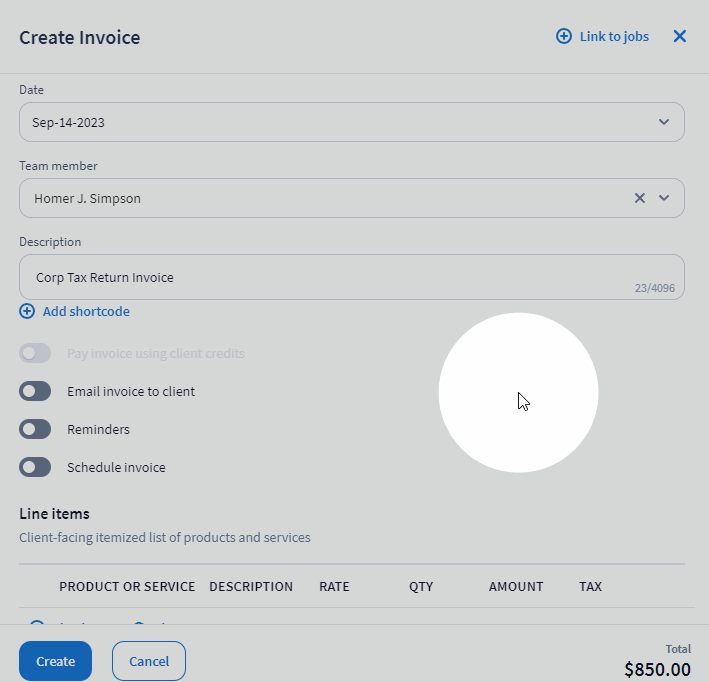Click the Add shortcode link text
Image resolution: width=709 pixels, height=682 pixels.
coord(86,312)
